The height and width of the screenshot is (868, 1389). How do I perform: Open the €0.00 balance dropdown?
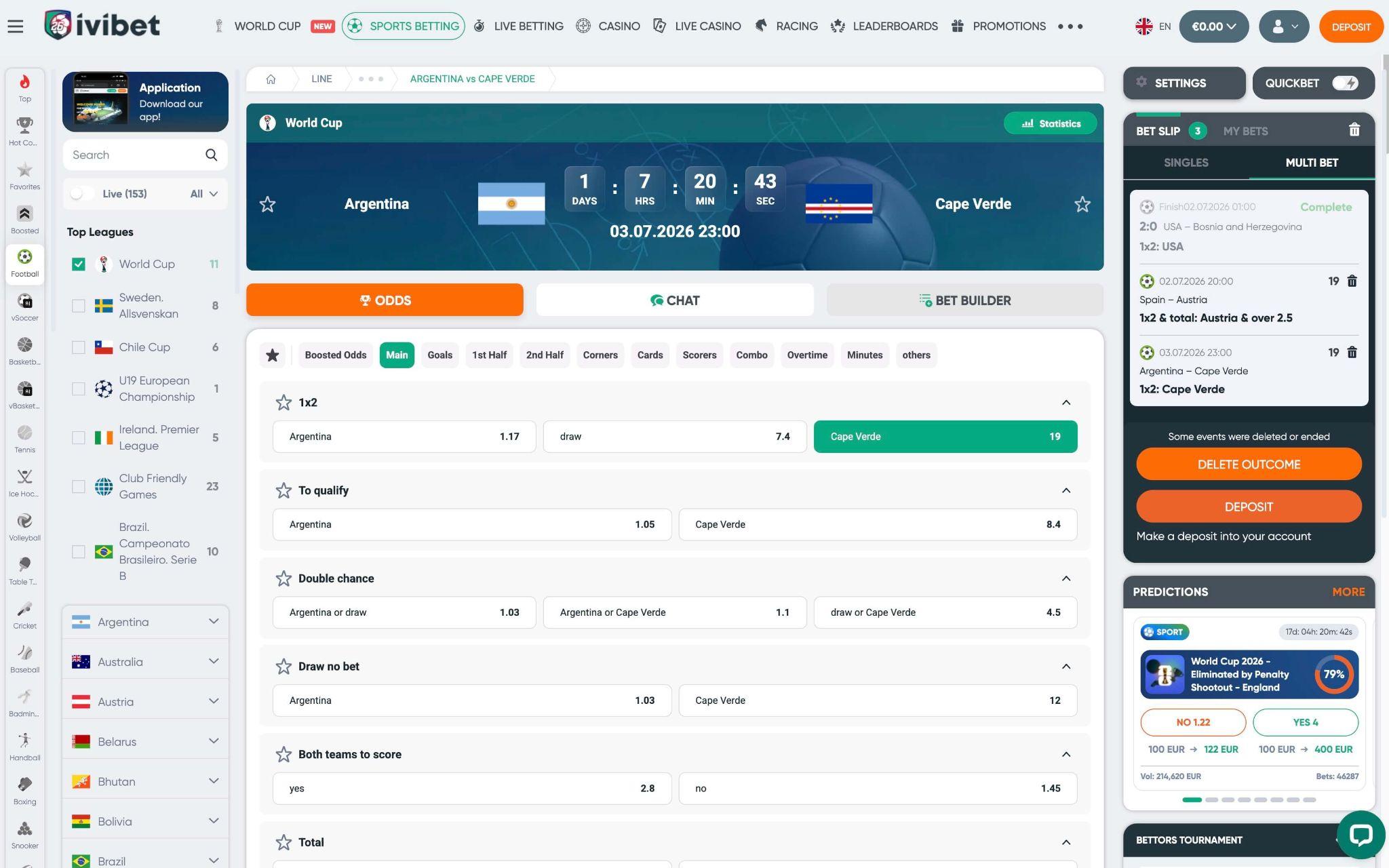(x=1213, y=26)
